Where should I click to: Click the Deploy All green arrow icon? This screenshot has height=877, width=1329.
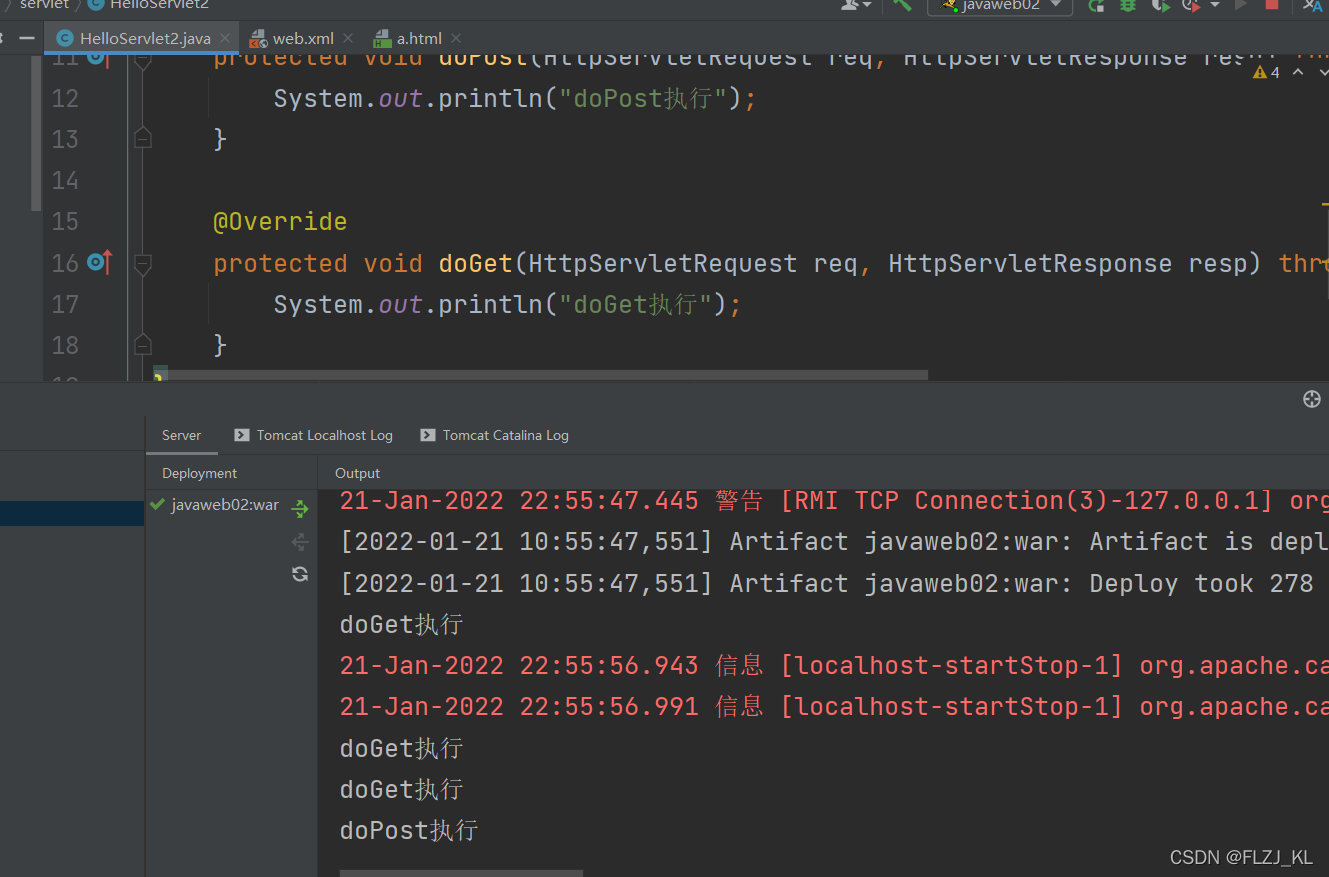299,509
